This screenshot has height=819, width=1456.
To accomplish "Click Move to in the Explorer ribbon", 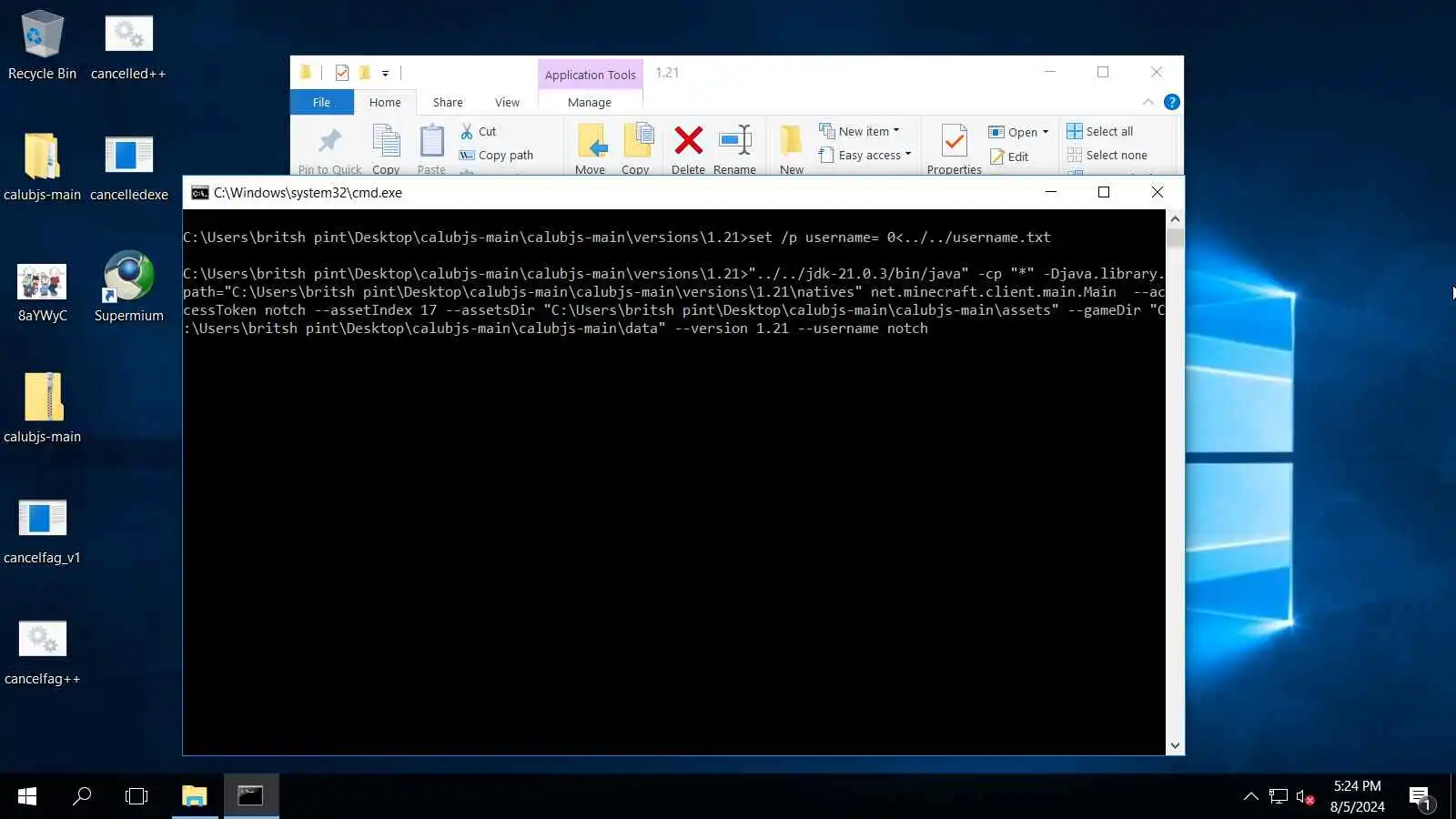I will pos(590,149).
